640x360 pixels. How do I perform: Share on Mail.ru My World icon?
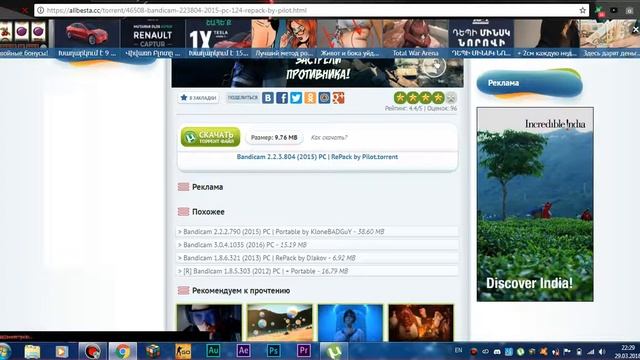[324, 98]
